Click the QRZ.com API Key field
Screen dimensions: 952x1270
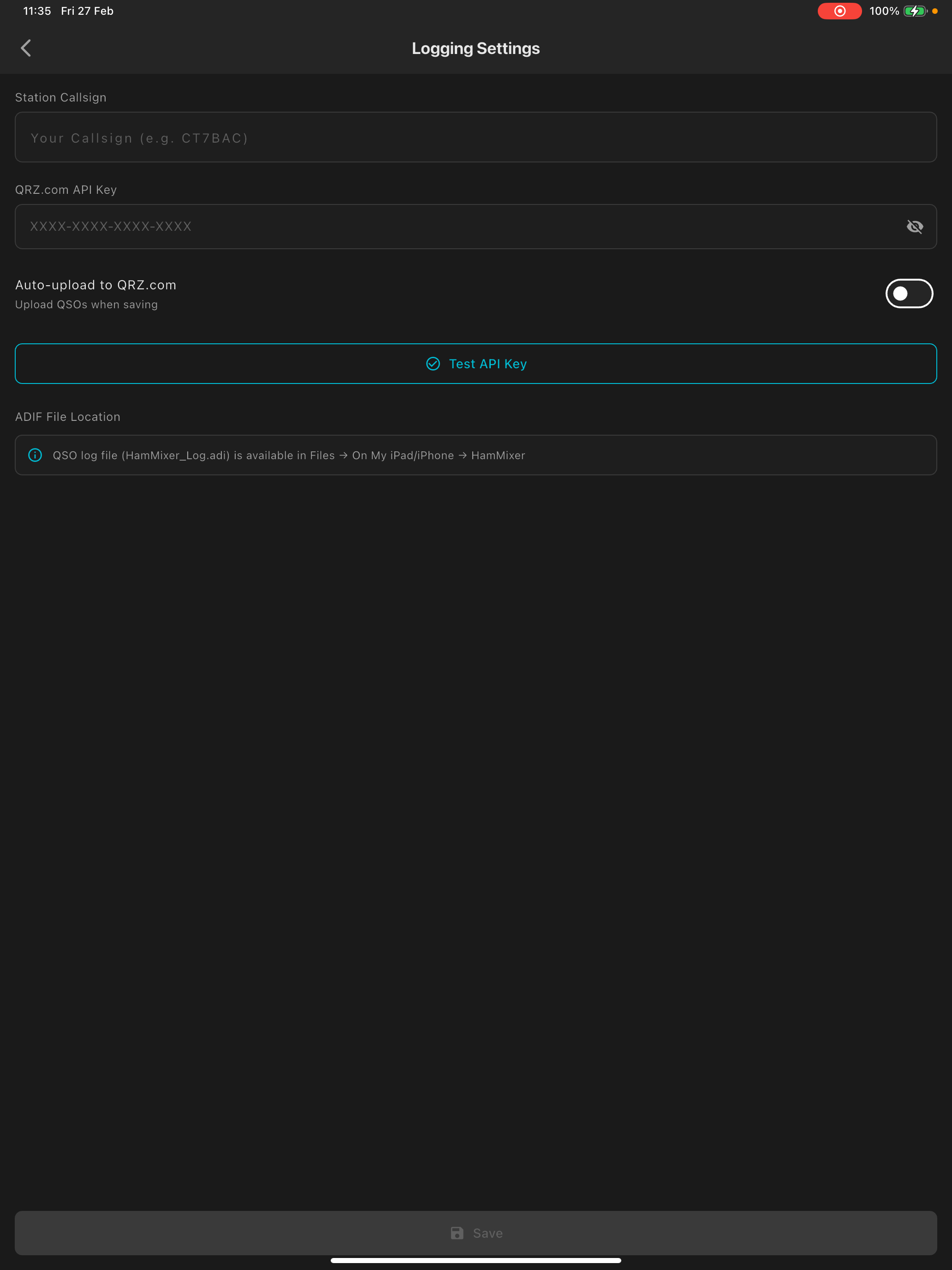476,227
